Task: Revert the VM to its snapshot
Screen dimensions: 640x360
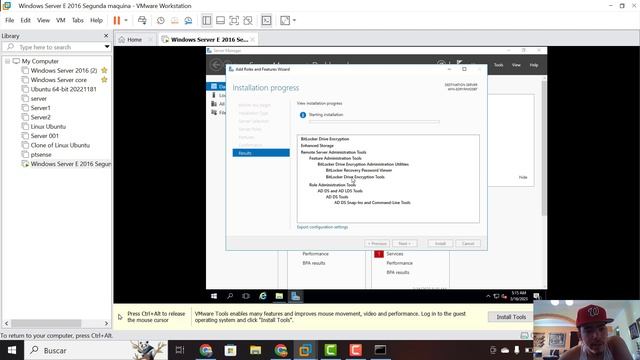Action: pos(175,20)
